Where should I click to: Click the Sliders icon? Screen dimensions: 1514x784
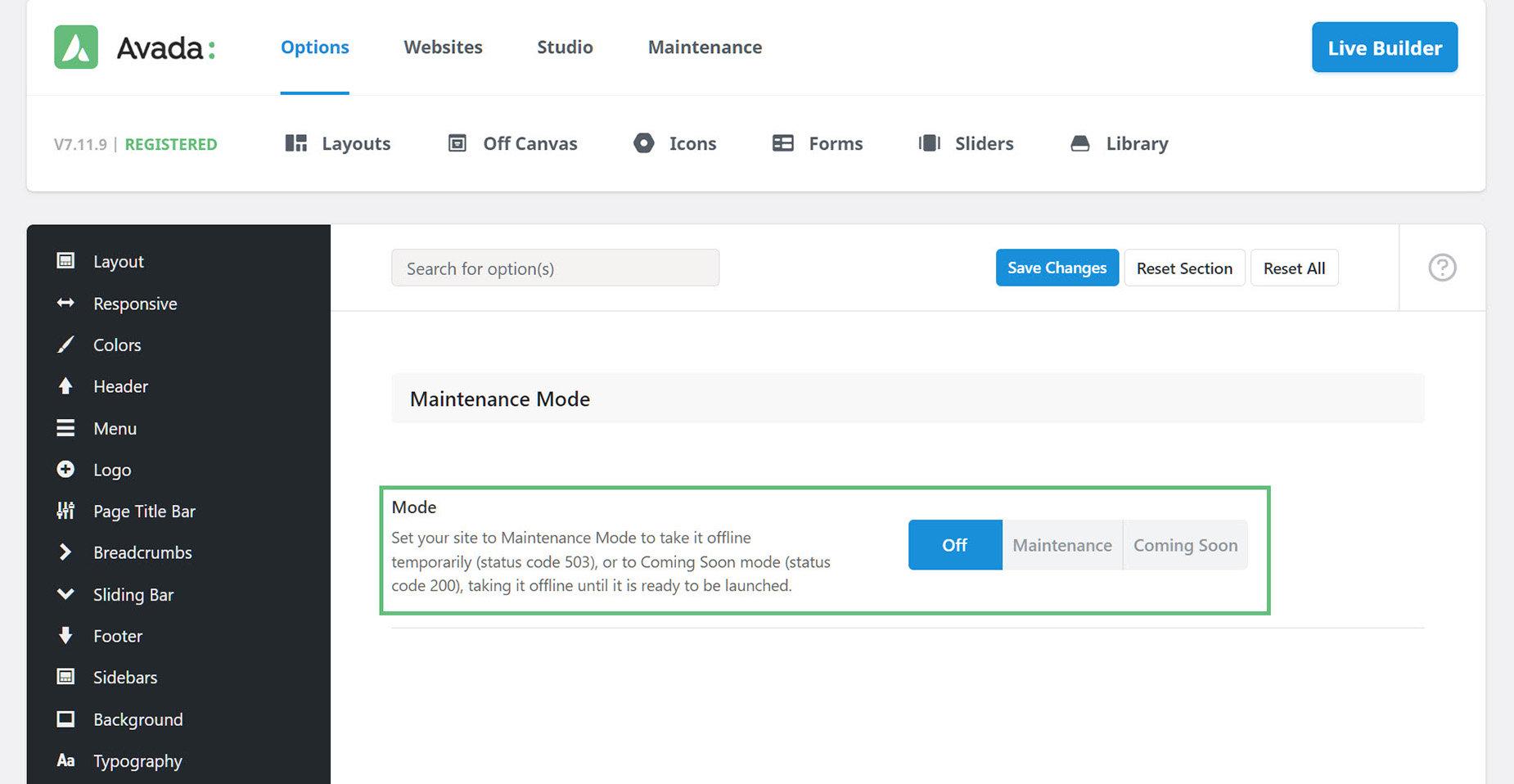click(930, 143)
